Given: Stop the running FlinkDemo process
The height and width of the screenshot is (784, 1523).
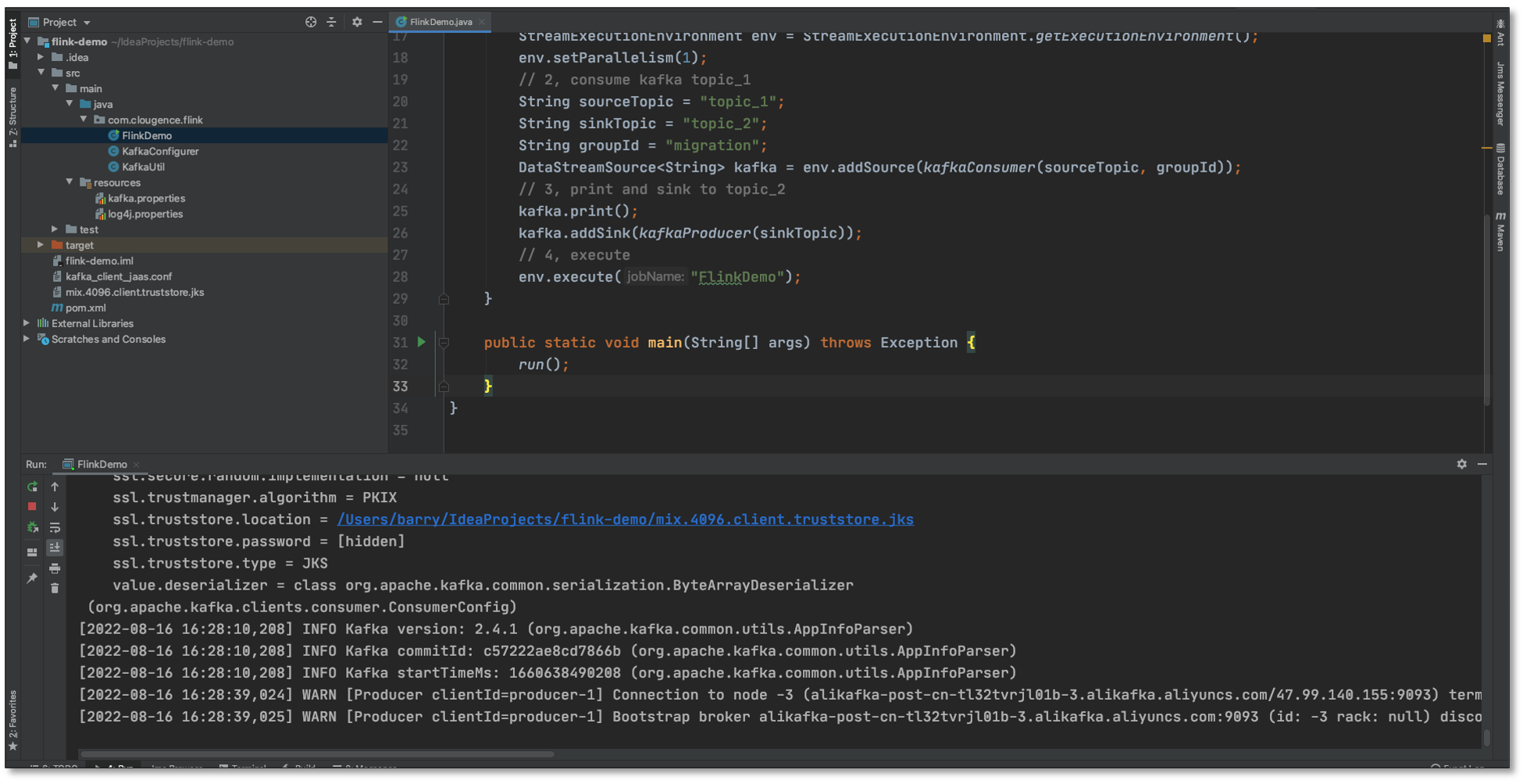Looking at the screenshot, I should click(x=32, y=507).
